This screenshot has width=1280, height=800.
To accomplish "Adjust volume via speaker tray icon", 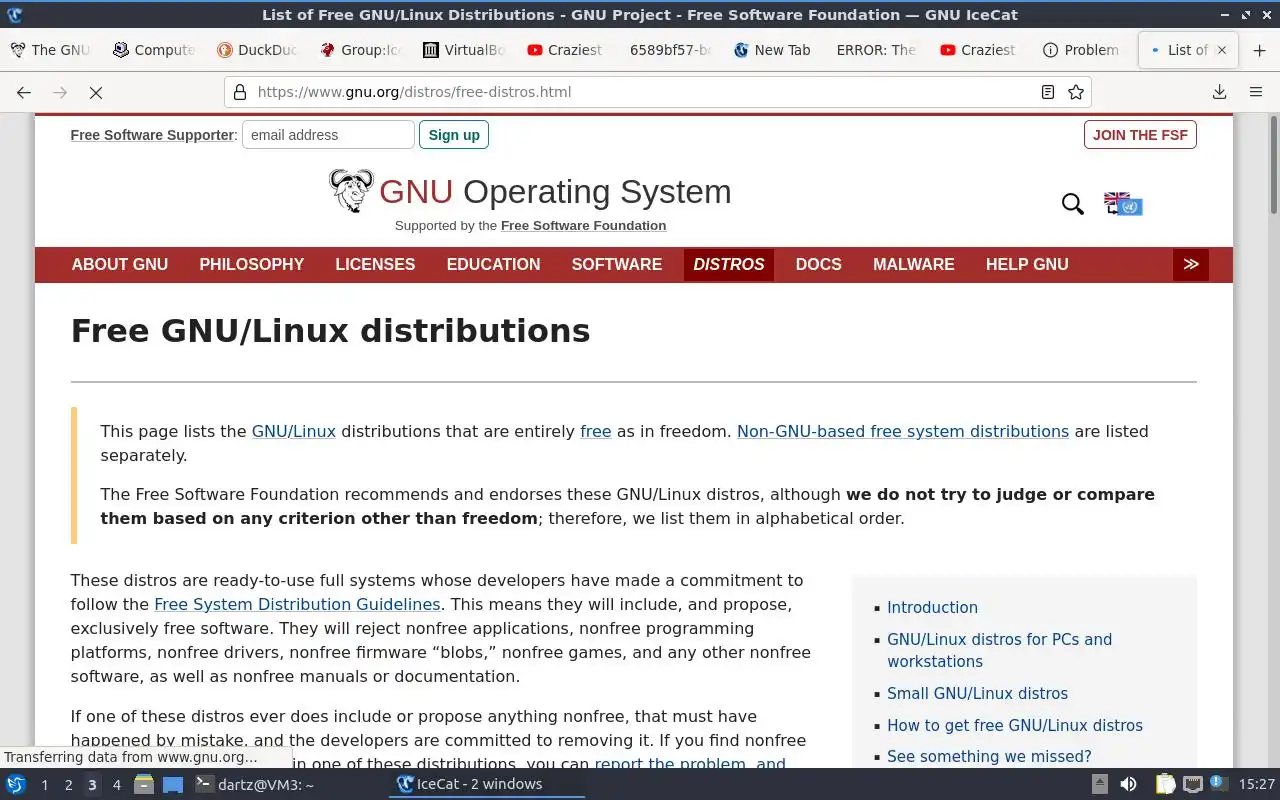I will coord(1128,785).
